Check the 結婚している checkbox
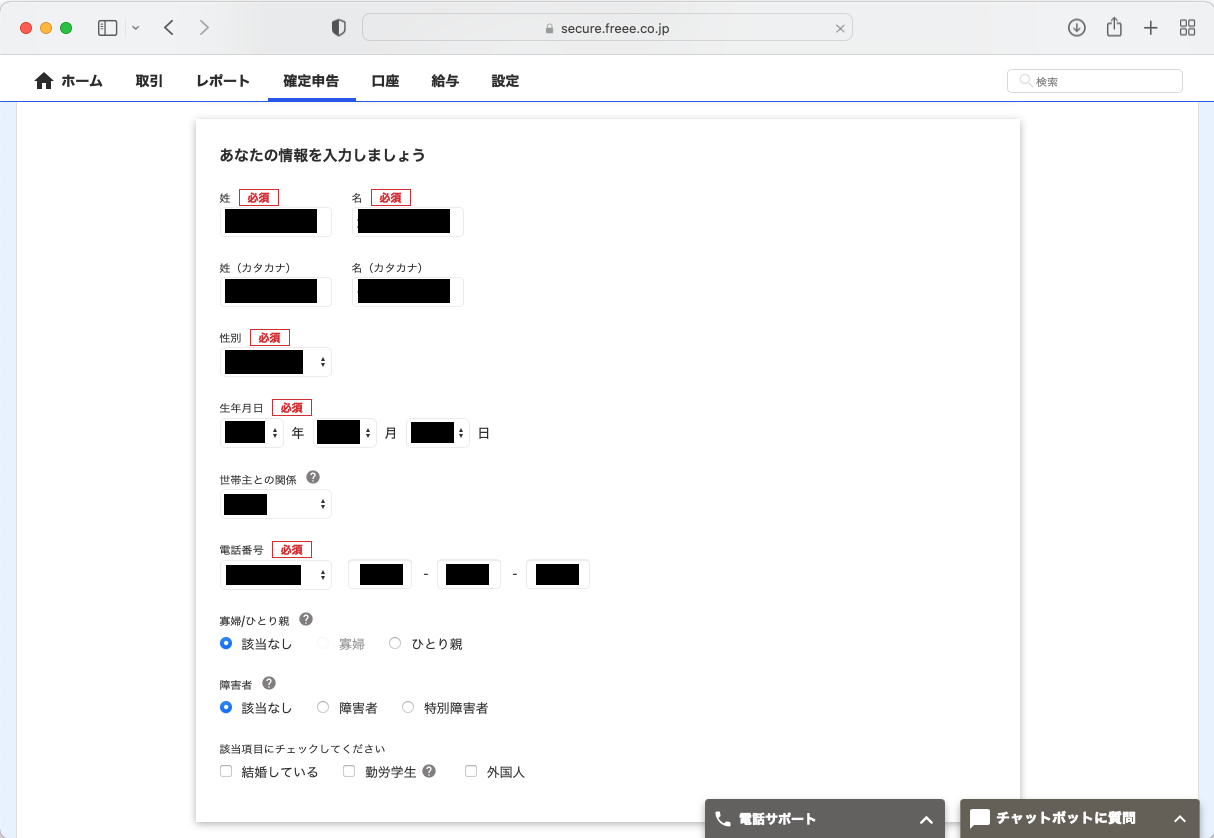The image size is (1214, 838). coord(226,771)
